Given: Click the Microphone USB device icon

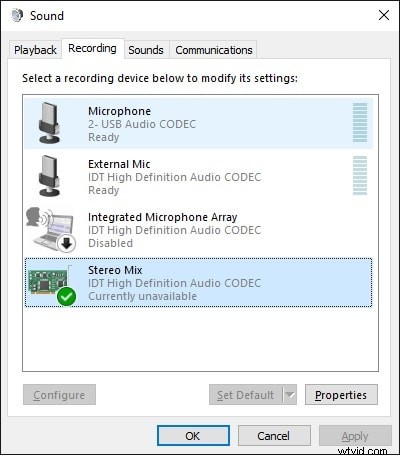Looking at the screenshot, I should (x=50, y=123).
